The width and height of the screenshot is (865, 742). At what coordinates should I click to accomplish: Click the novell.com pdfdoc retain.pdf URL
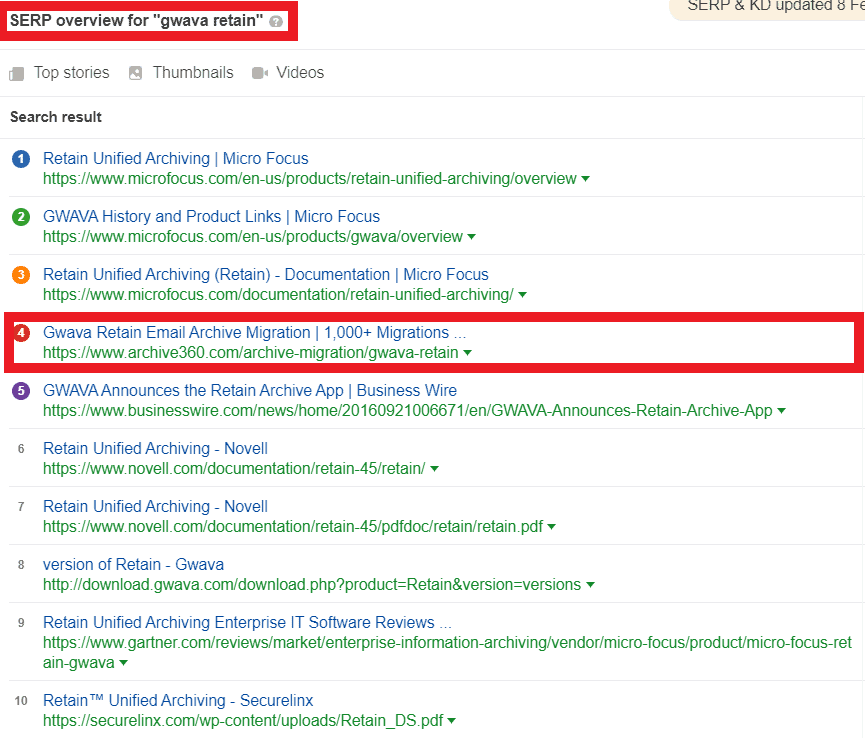point(293,526)
